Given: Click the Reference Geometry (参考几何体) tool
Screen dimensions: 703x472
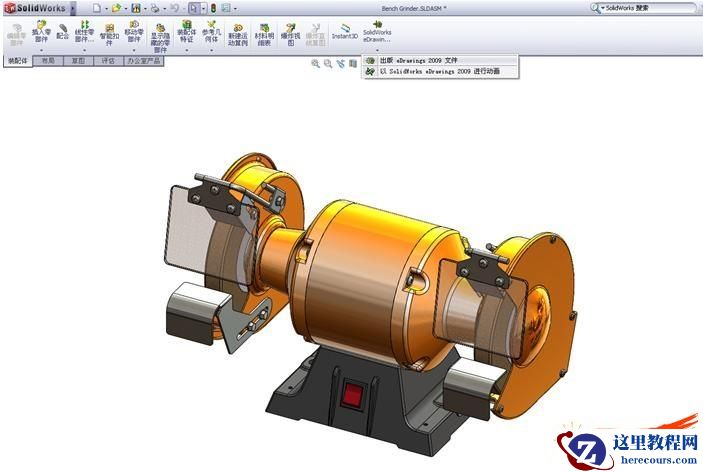Looking at the screenshot, I should pos(211,32).
